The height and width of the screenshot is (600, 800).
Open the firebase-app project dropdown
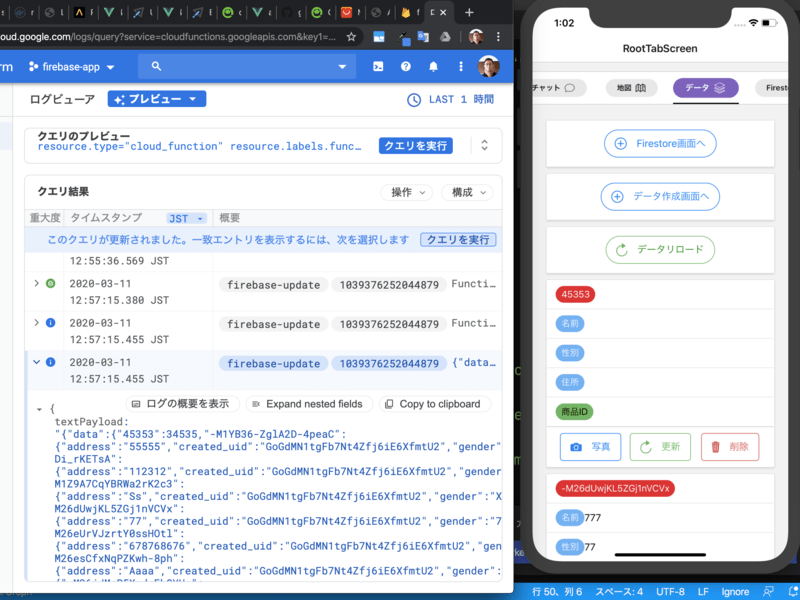[x=72, y=67]
